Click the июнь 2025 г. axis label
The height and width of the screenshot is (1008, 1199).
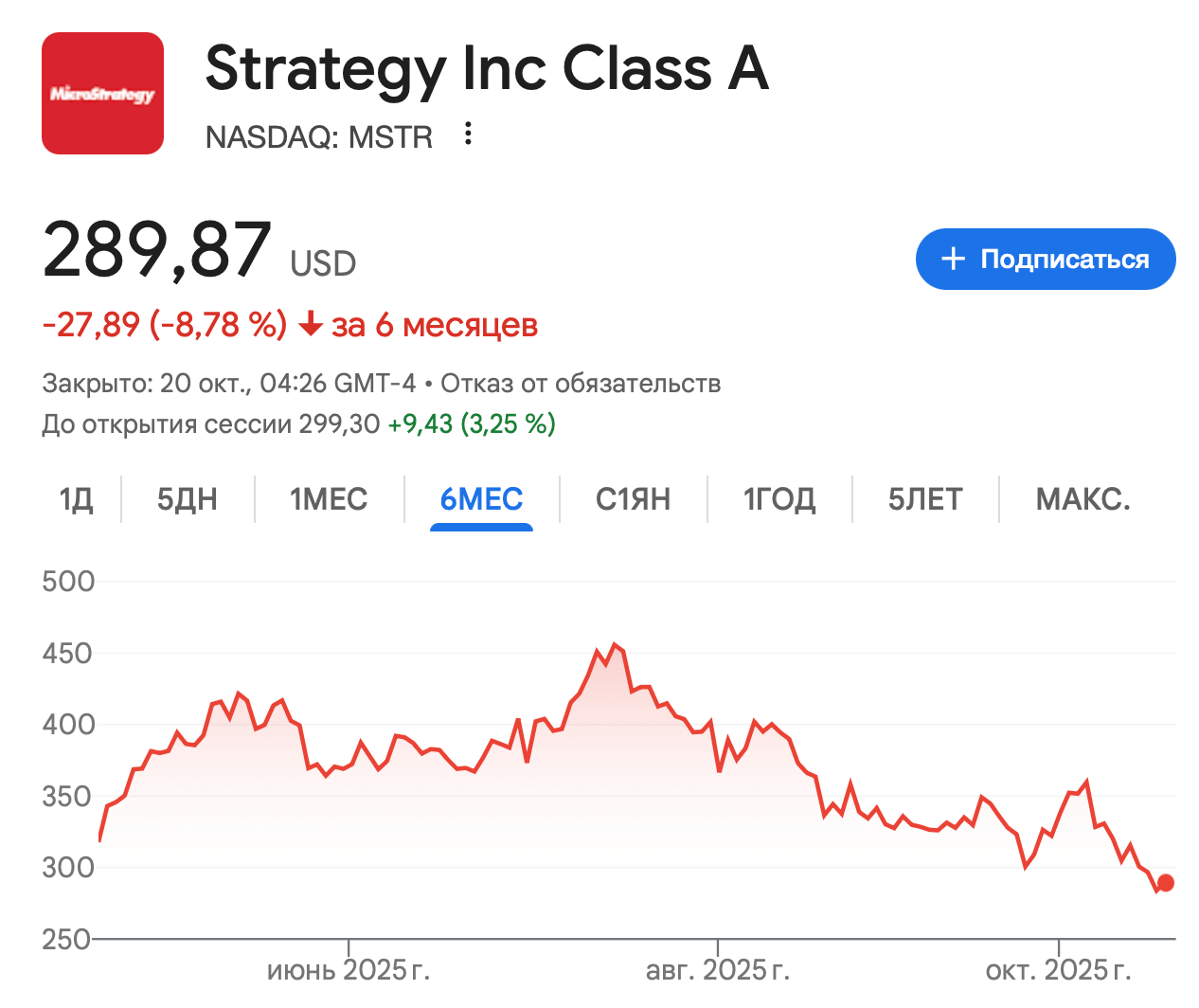click(x=349, y=970)
